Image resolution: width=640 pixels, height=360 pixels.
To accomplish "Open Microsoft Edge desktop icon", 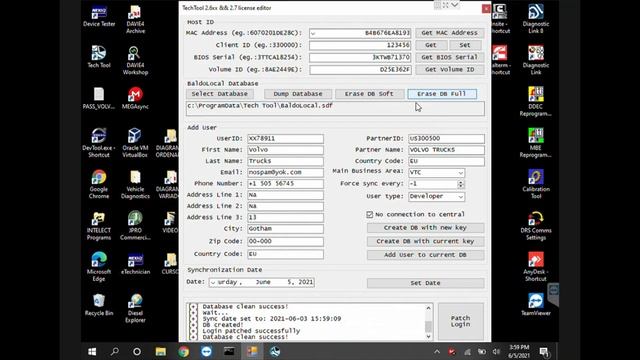I will click(x=99, y=267).
